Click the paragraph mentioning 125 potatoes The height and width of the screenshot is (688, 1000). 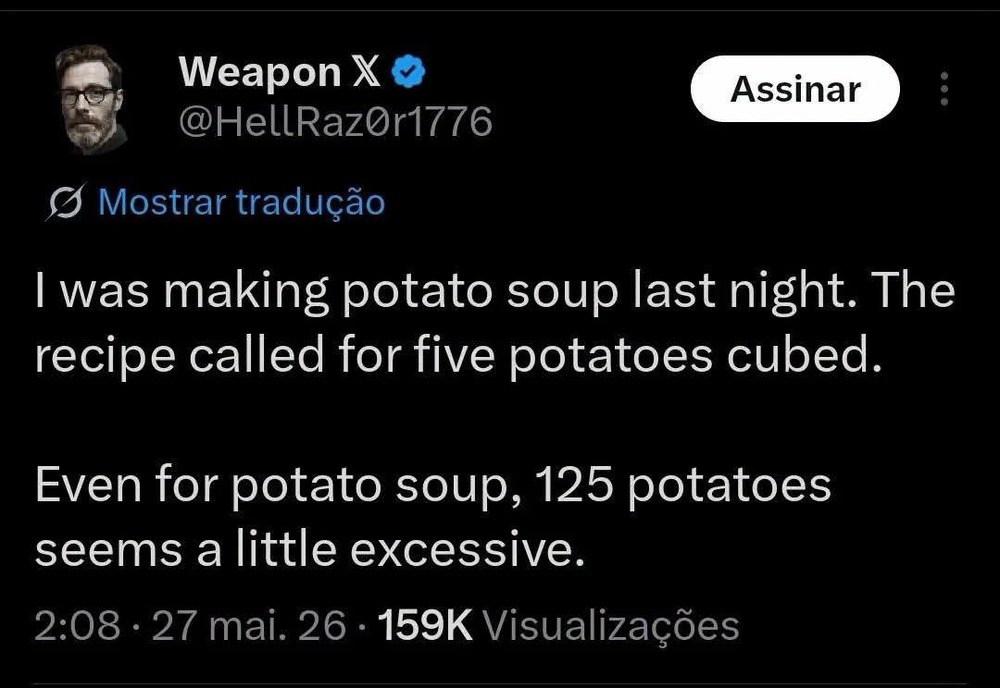(433, 517)
